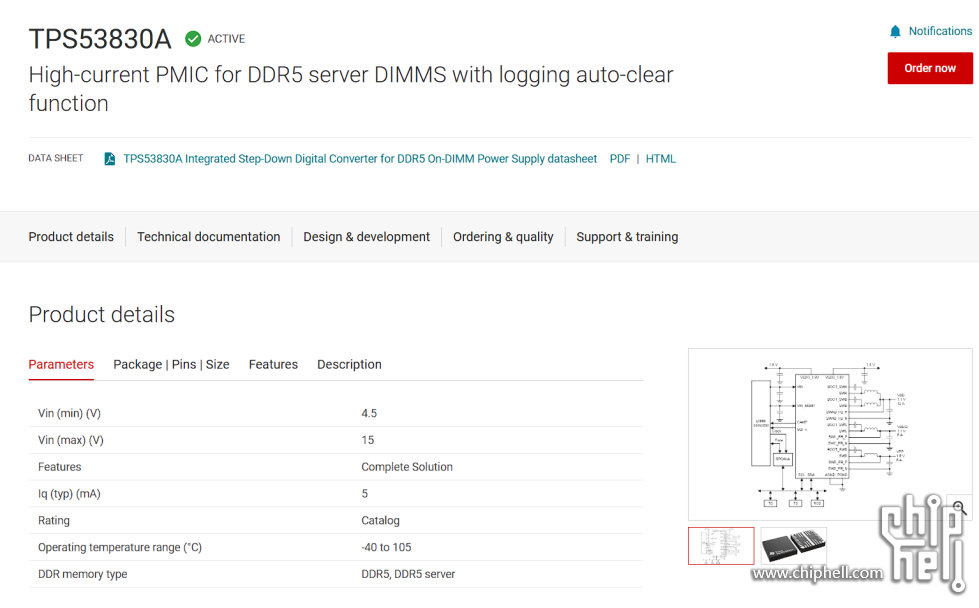Image resolution: width=979 pixels, height=608 pixels.
Task: Click the Notifications bell icon
Action: pos(895,31)
